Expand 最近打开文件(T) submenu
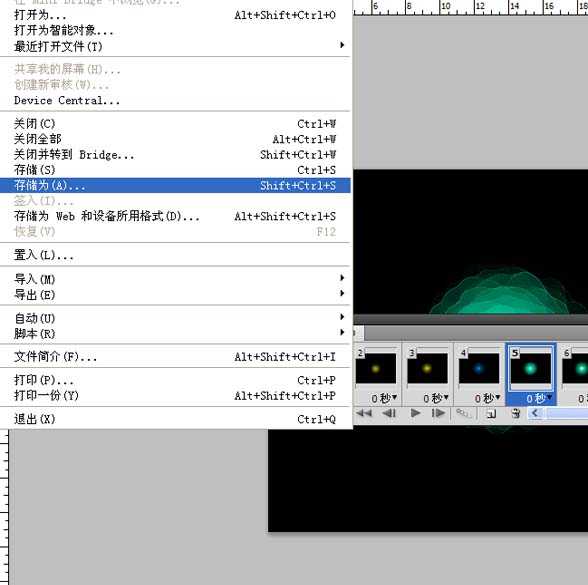This screenshot has width=588, height=585. coord(176,46)
